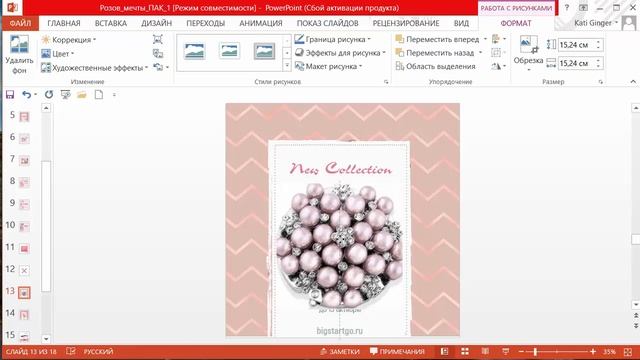The image size is (640, 360).
Task: Switch to the ПОКАЗ СЛАЙДОВ tab
Action: pyautogui.click(x=327, y=23)
